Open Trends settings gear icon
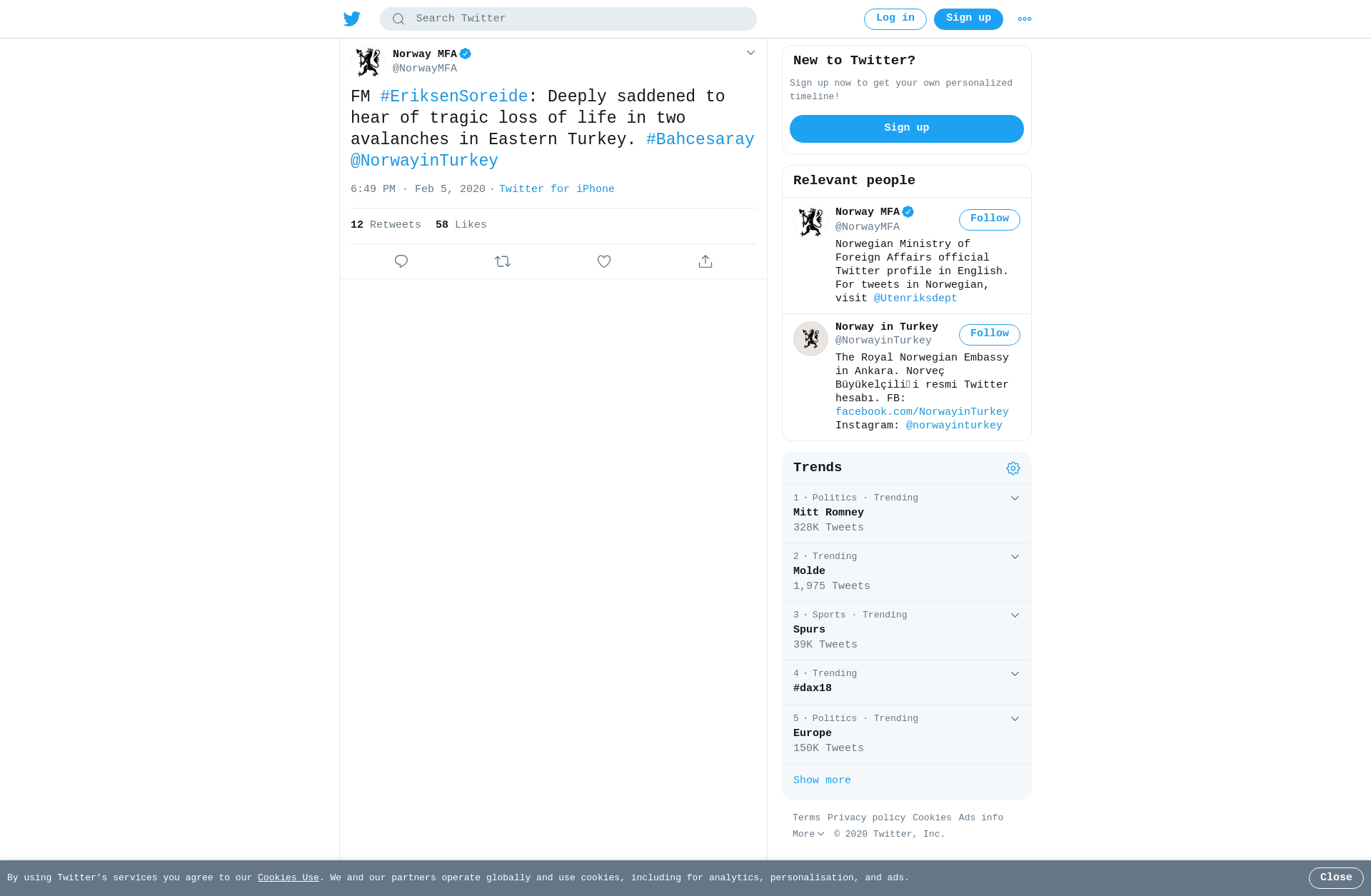1371x896 pixels. [x=1013, y=468]
